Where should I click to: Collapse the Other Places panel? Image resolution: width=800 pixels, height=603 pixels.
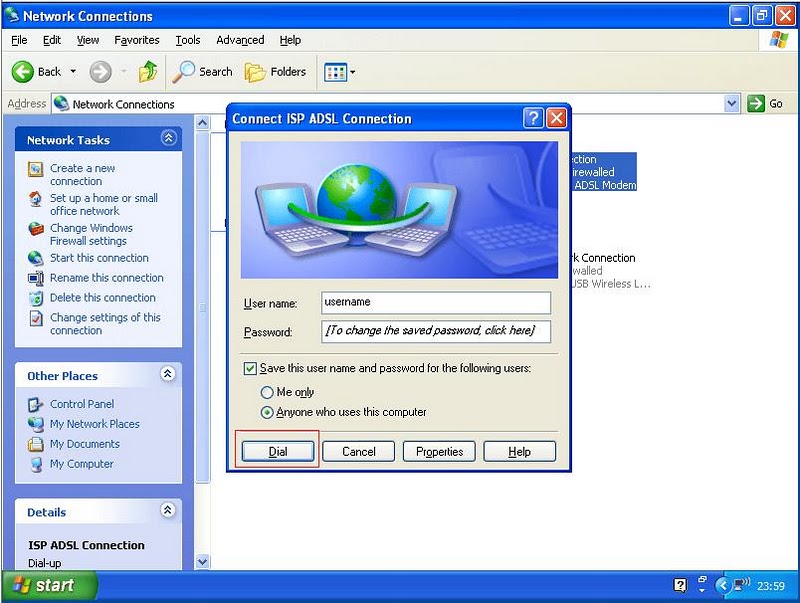pyautogui.click(x=168, y=375)
